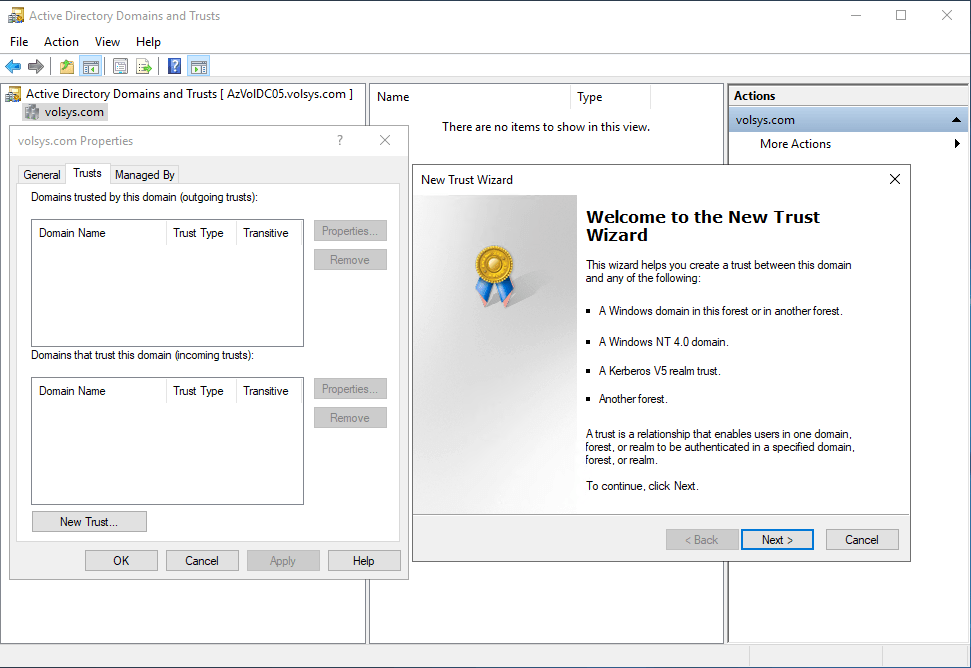Screen dimensions: 971x668
Task: Open Properties via the toolbar icon
Action: 120,67
